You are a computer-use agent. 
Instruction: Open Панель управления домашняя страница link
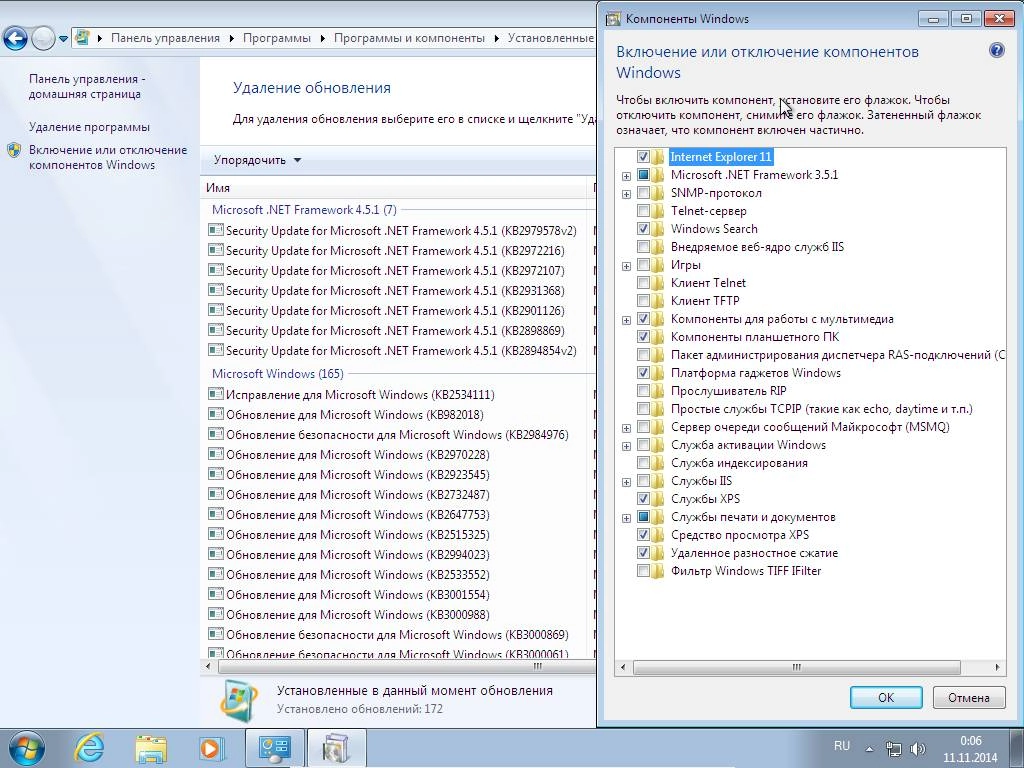point(87,86)
